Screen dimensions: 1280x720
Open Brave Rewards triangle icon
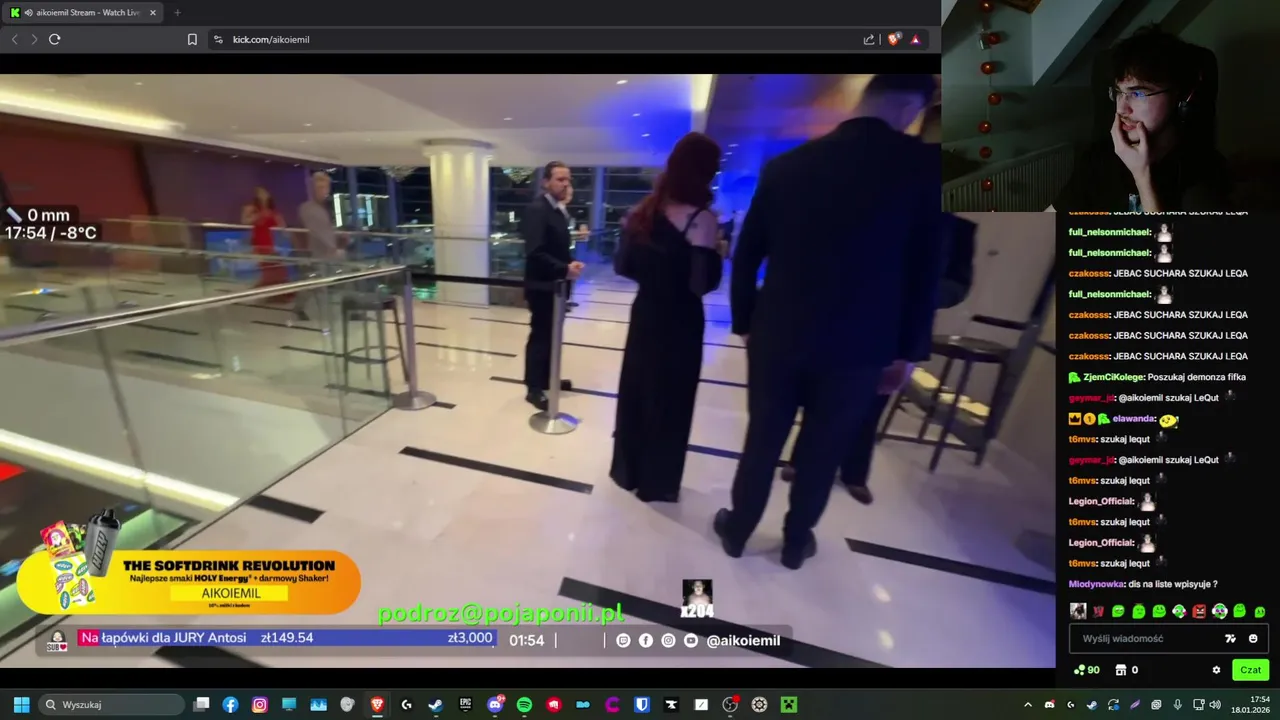tap(915, 39)
